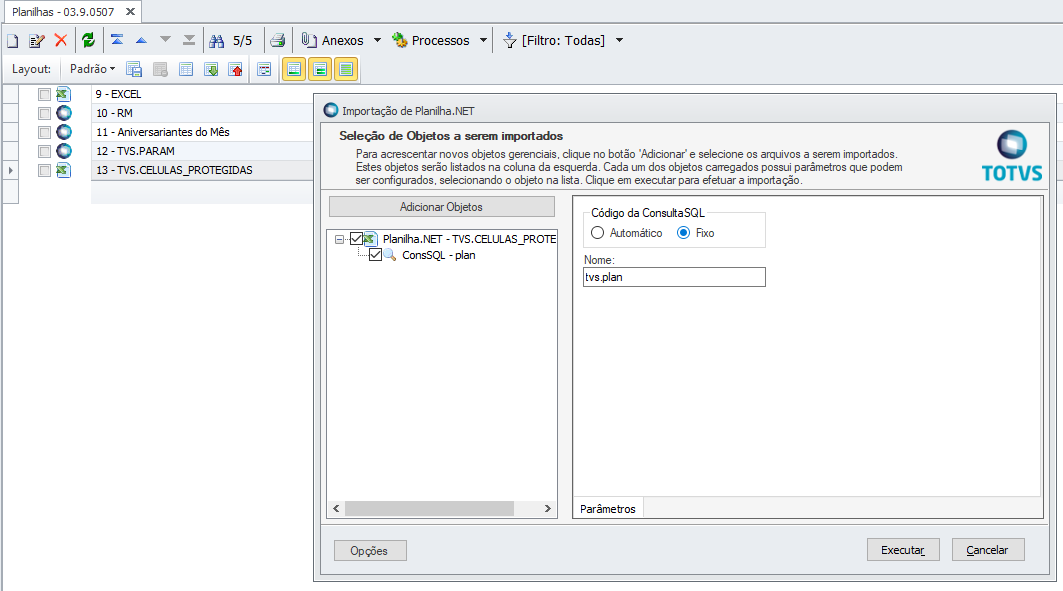Select the Fixo radio option
Image resolution: width=1063 pixels, height=591 pixels.
pyautogui.click(x=683, y=232)
